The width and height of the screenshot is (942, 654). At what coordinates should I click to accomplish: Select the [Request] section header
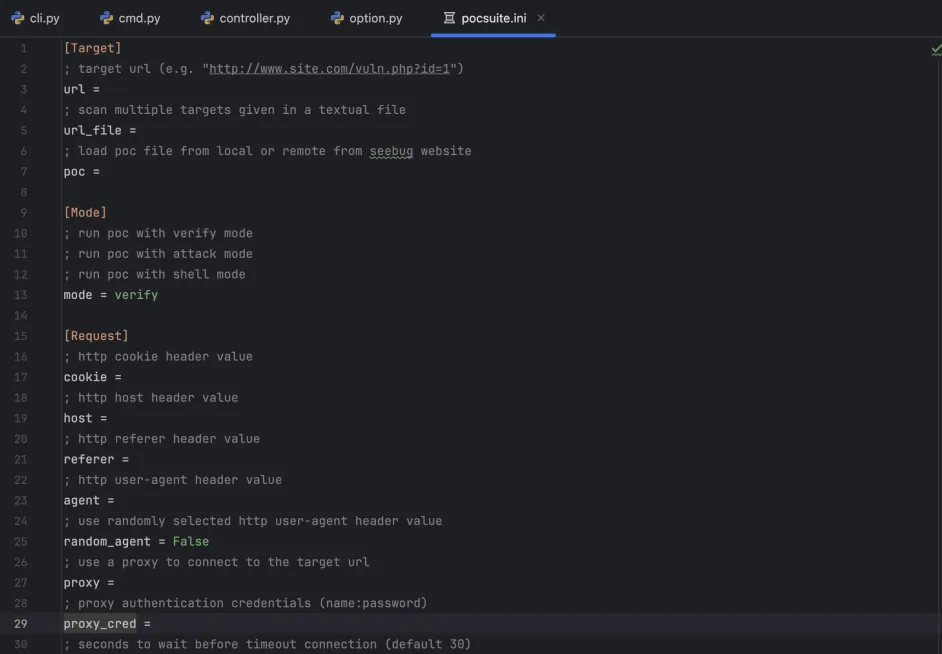click(96, 336)
